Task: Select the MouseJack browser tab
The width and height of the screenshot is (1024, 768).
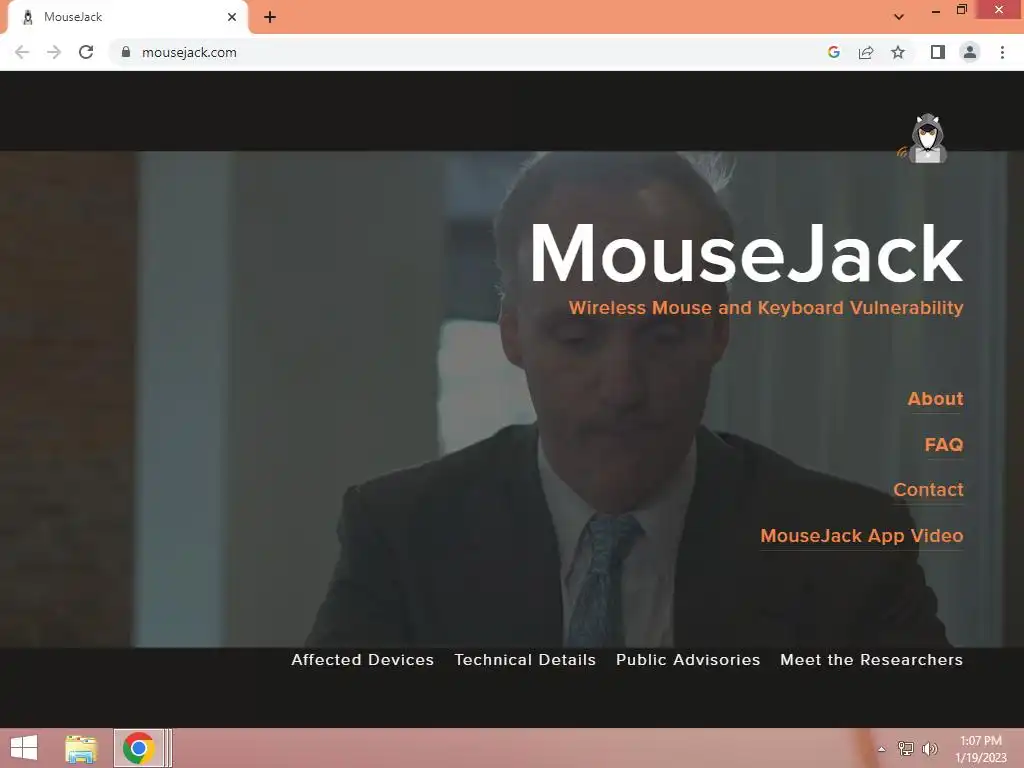Action: click(127, 17)
